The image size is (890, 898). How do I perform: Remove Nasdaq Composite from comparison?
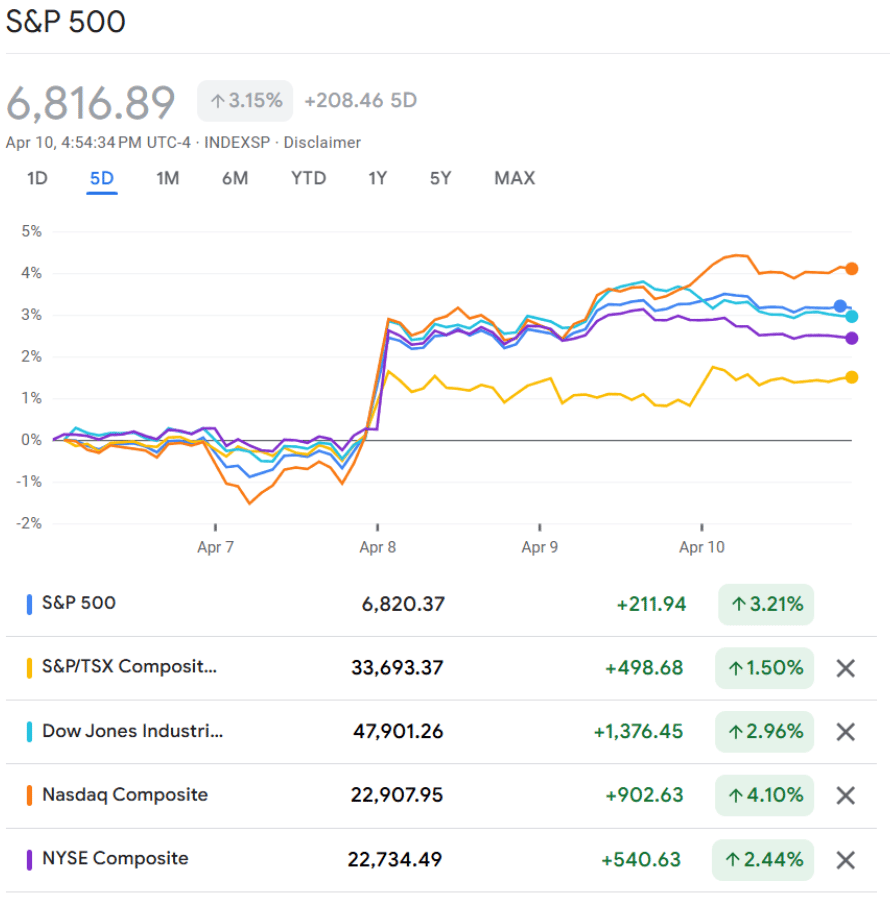coord(845,796)
